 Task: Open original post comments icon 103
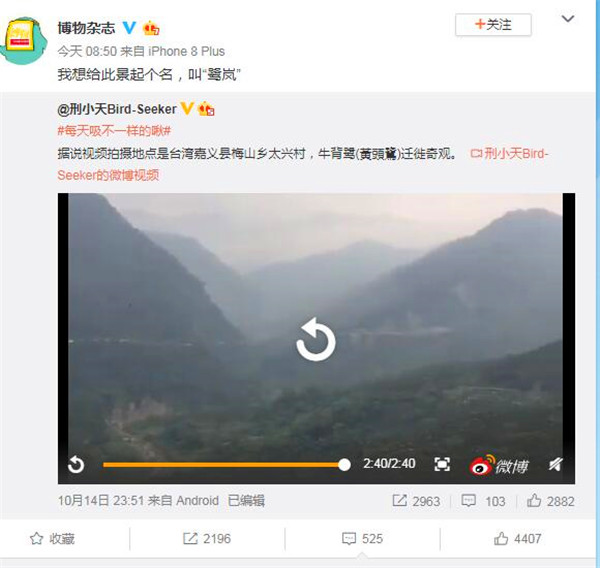point(483,501)
